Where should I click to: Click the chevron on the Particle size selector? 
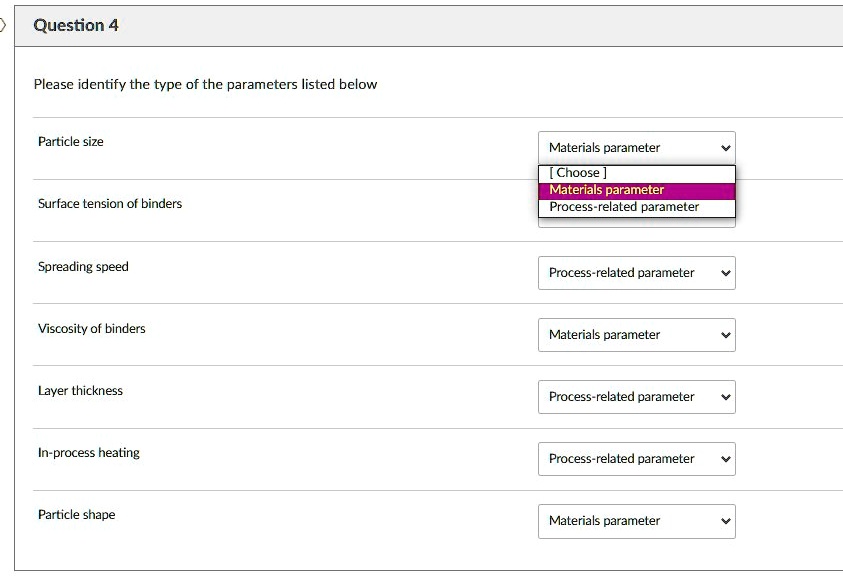click(x=723, y=147)
